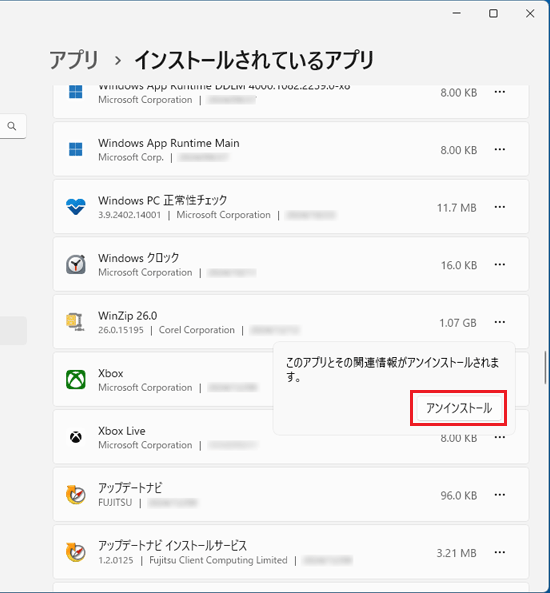This screenshot has width=550, height=593.
Task: Select Windows PC 正常性チェック name text
Action: click(x=163, y=200)
